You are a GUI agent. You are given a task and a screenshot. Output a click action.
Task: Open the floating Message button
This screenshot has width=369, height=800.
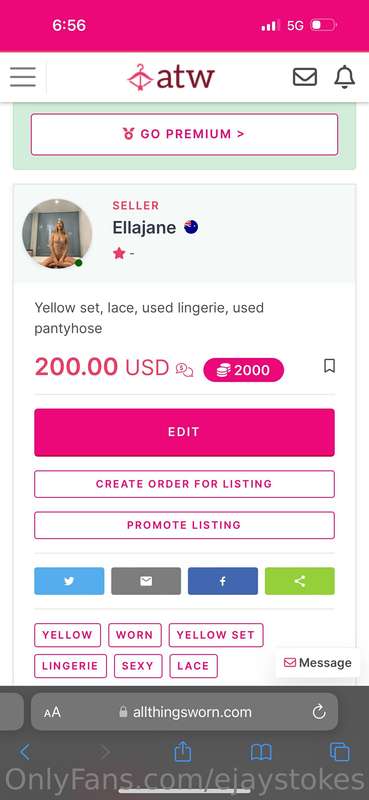coord(317,663)
